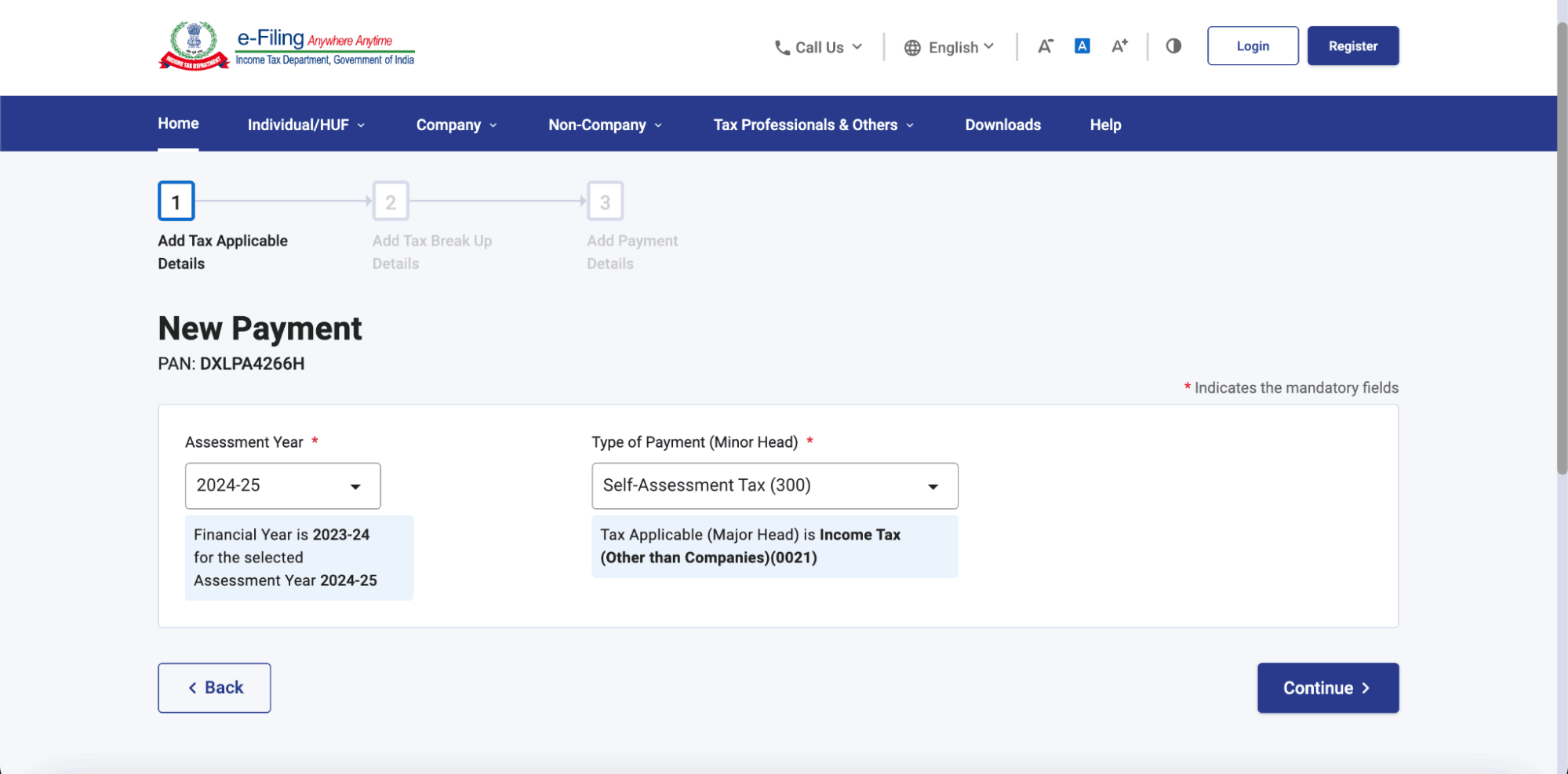Click the page vertical scrollbar thumb
Image resolution: width=1568 pixels, height=774 pixels.
1562,247
